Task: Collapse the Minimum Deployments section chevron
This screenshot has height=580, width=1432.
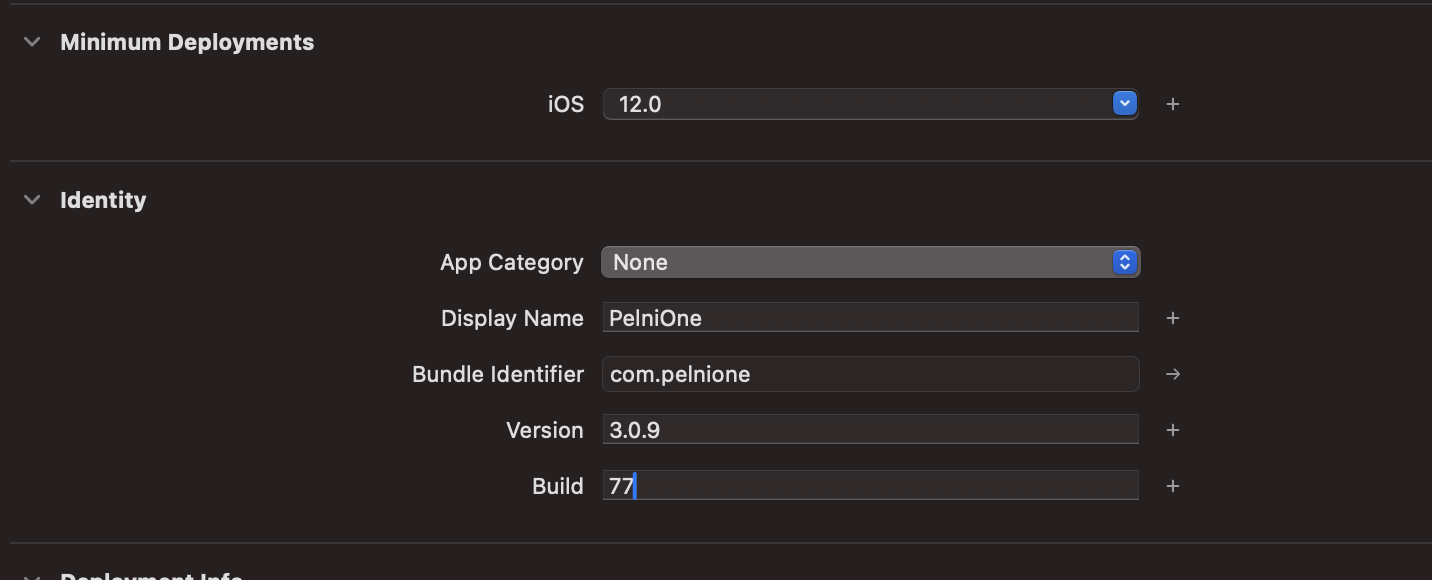Action: (x=32, y=42)
